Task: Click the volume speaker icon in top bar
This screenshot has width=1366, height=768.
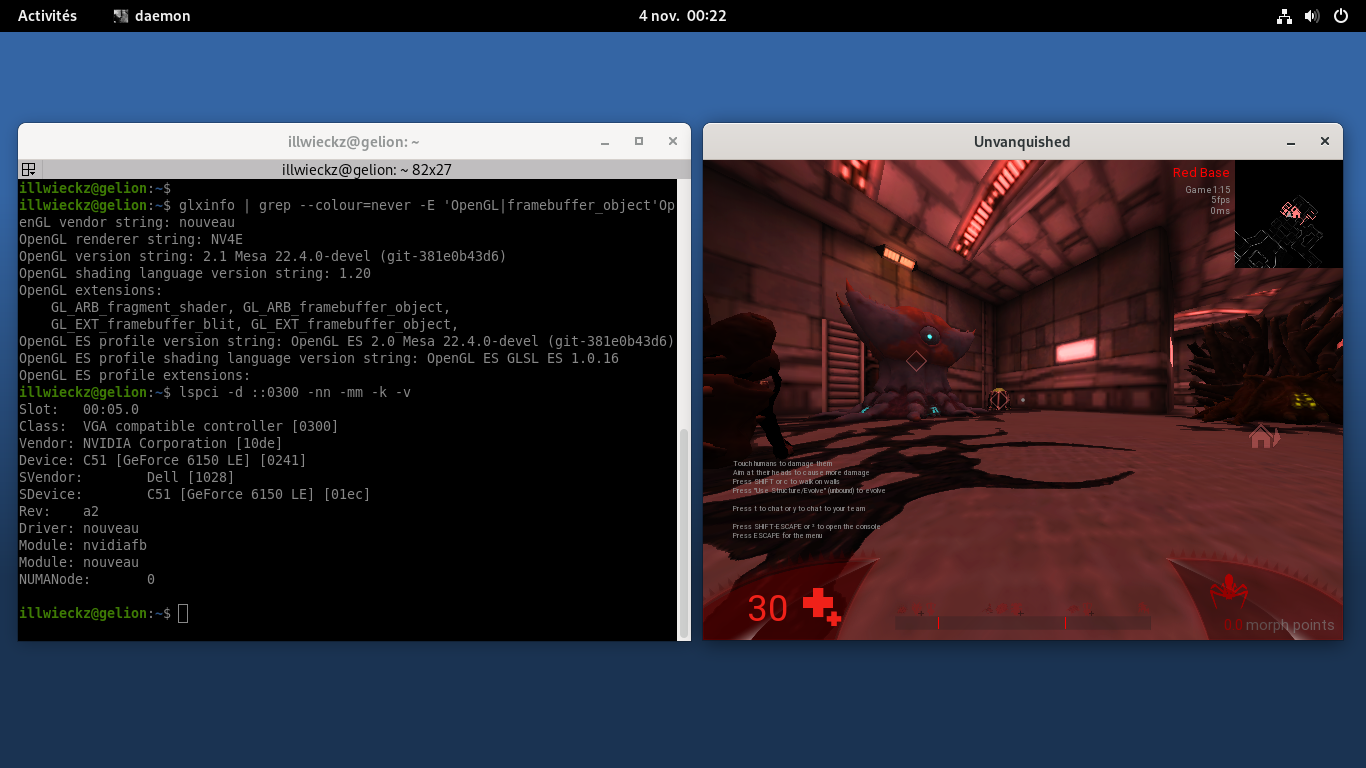Action: 1312,16
